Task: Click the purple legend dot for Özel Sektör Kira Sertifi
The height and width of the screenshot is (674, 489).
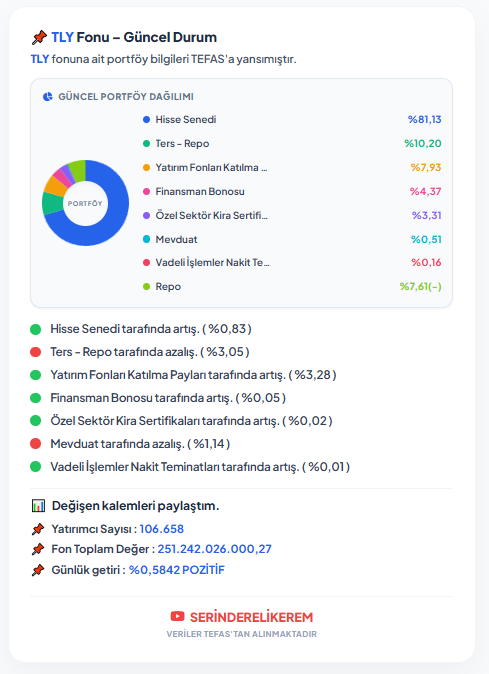Action: click(147, 215)
